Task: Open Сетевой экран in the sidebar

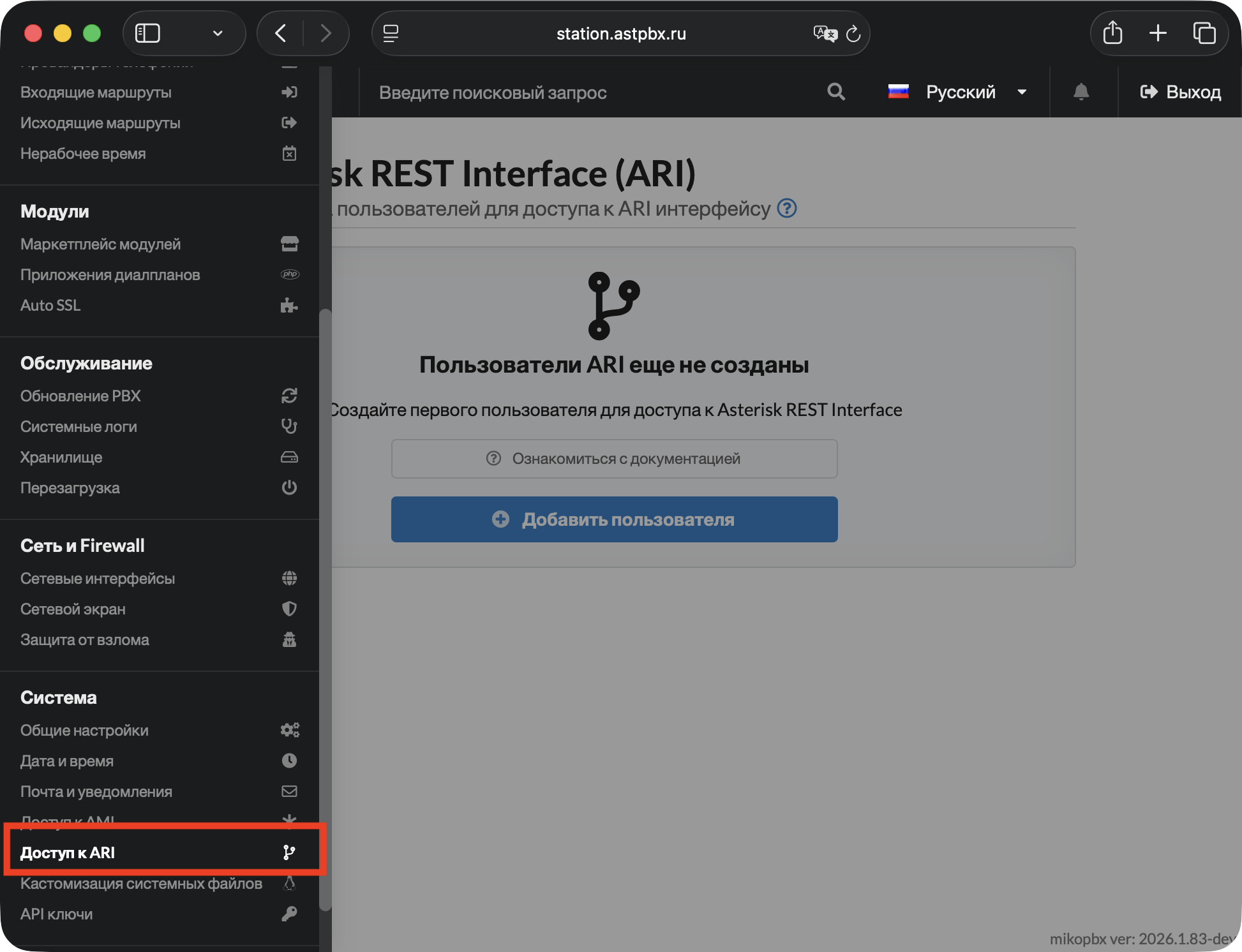Action: pyautogui.click(x=73, y=609)
